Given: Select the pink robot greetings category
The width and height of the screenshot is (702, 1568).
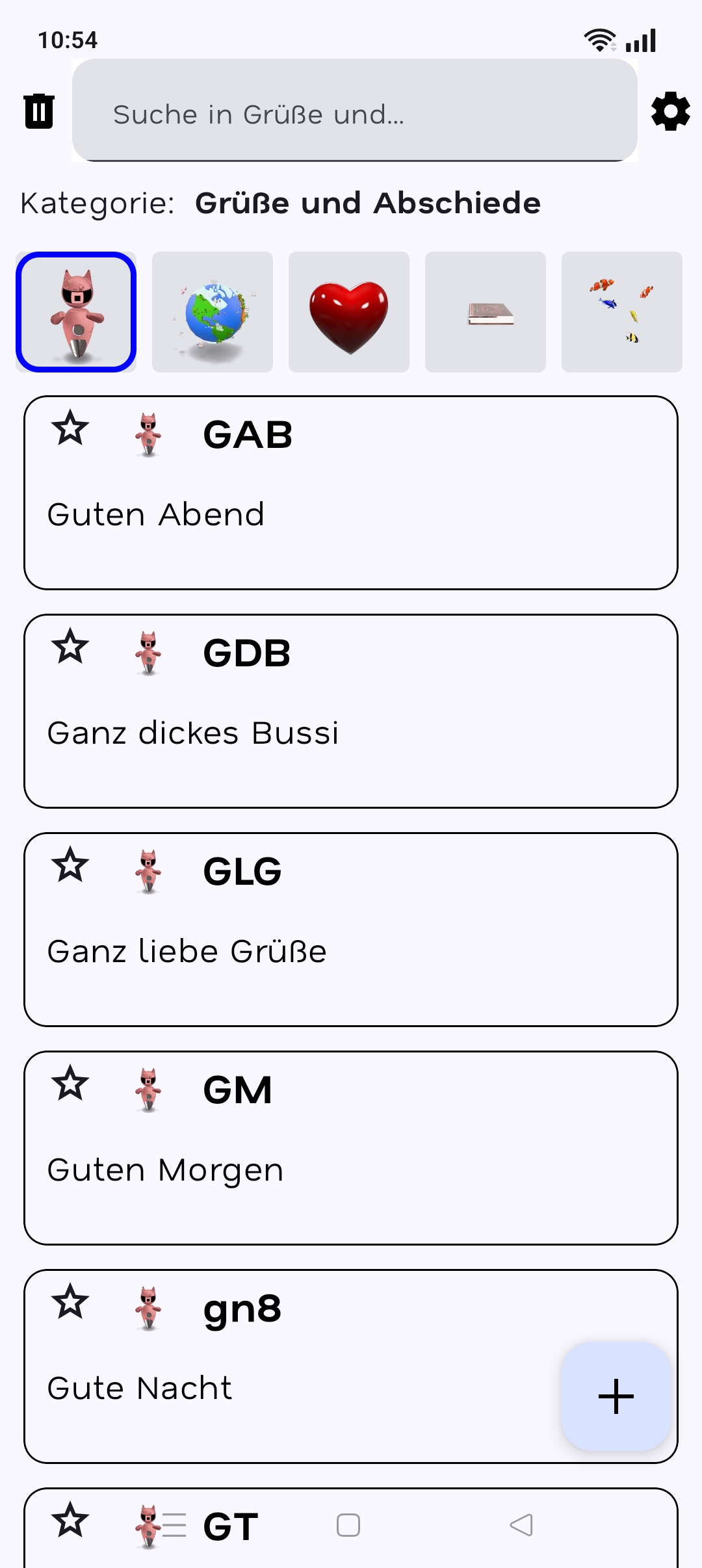Looking at the screenshot, I should coord(76,312).
